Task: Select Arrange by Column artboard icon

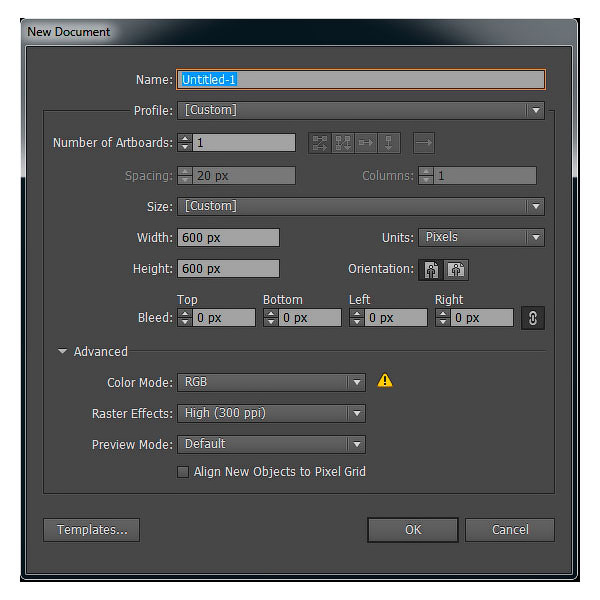Action: click(x=389, y=143)
